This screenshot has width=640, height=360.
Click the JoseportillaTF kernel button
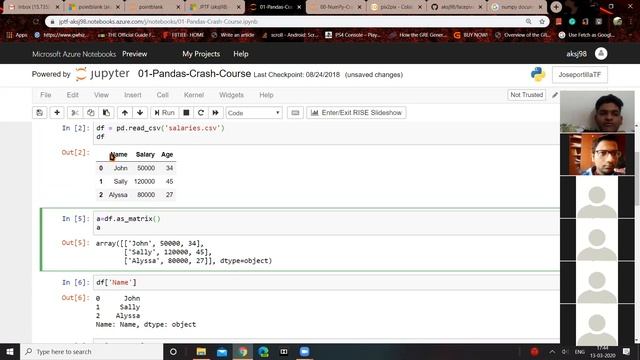coord(580,75)
